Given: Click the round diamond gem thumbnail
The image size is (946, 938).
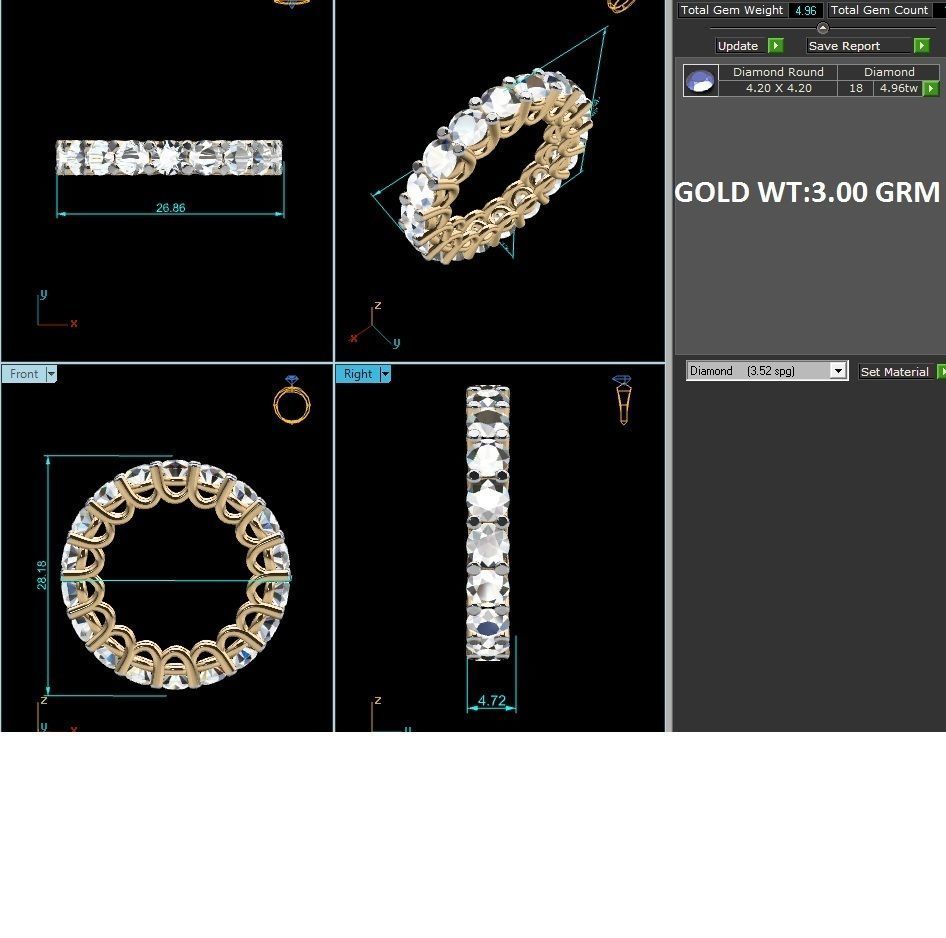Looking at the screenshot, I should click(x=700, y=80).
